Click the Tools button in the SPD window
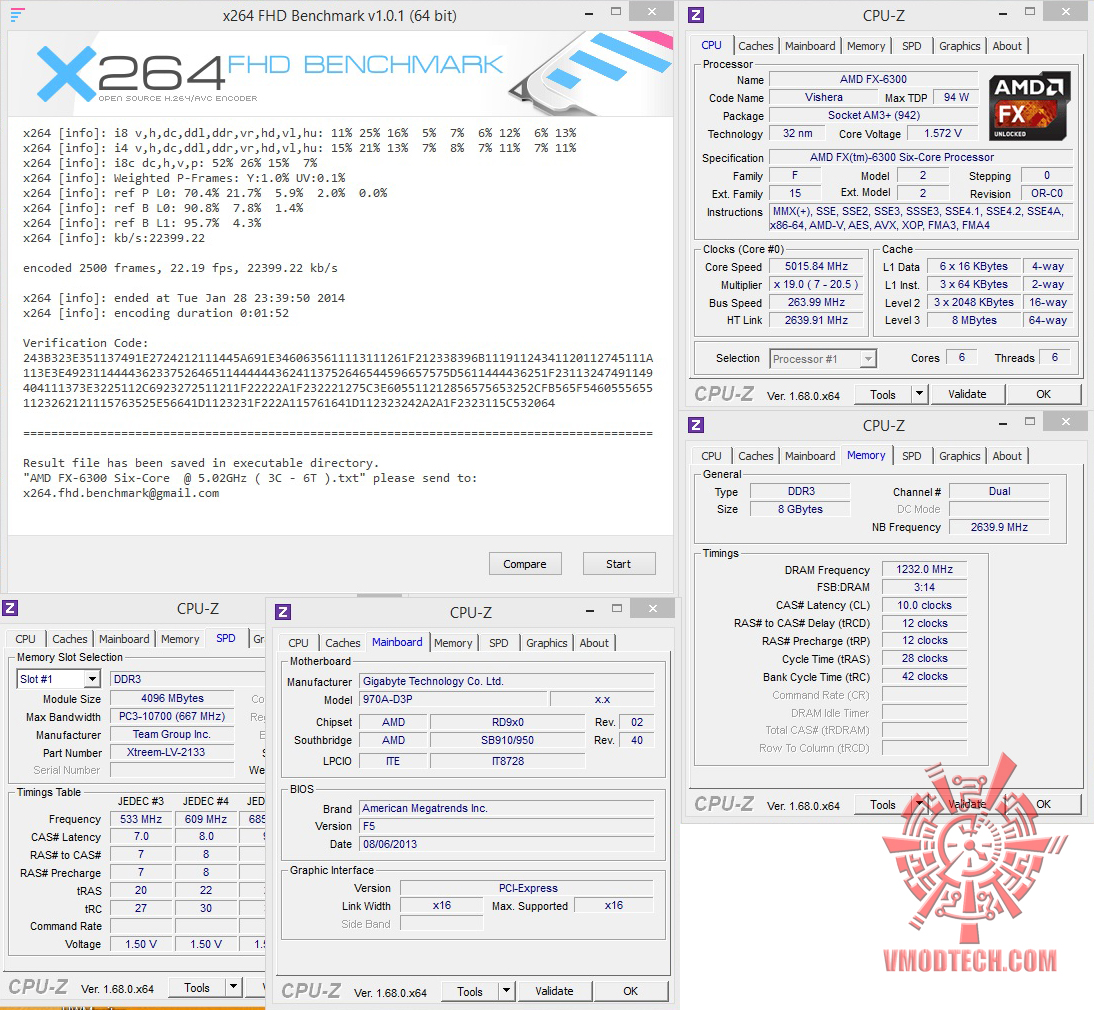Screen dimensions: 1094x1010 [197, 988]
